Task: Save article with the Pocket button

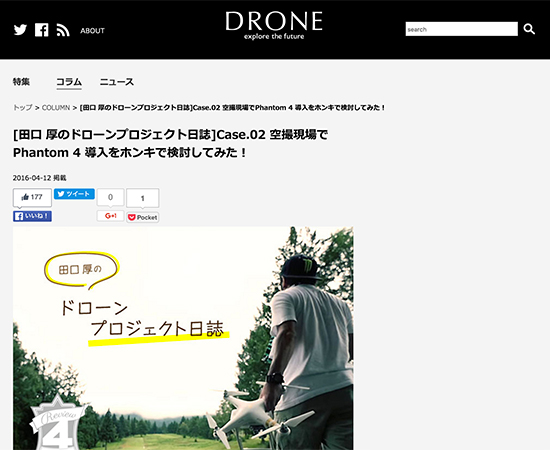Action: [x=143, y=217]
